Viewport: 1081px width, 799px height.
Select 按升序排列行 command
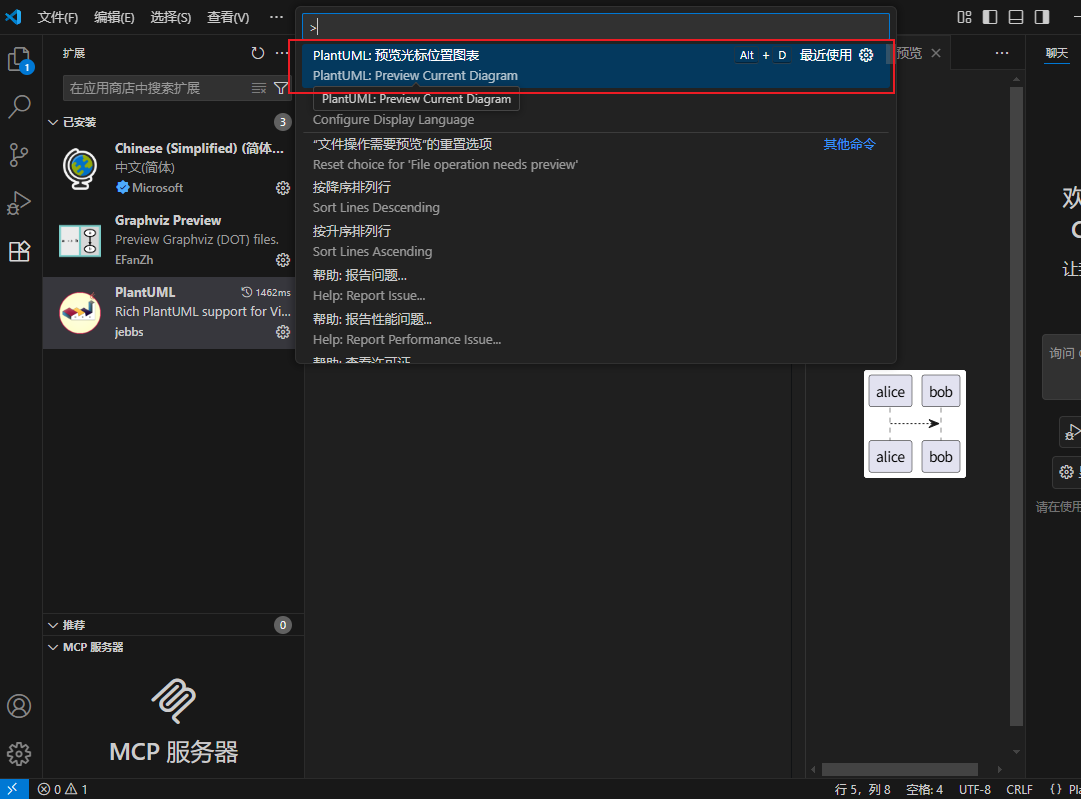tap(596, 241)
